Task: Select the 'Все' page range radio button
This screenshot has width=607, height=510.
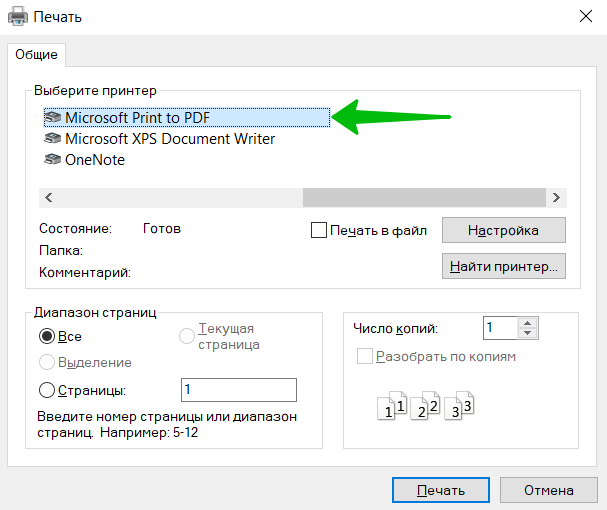Action: pos(47,336)
